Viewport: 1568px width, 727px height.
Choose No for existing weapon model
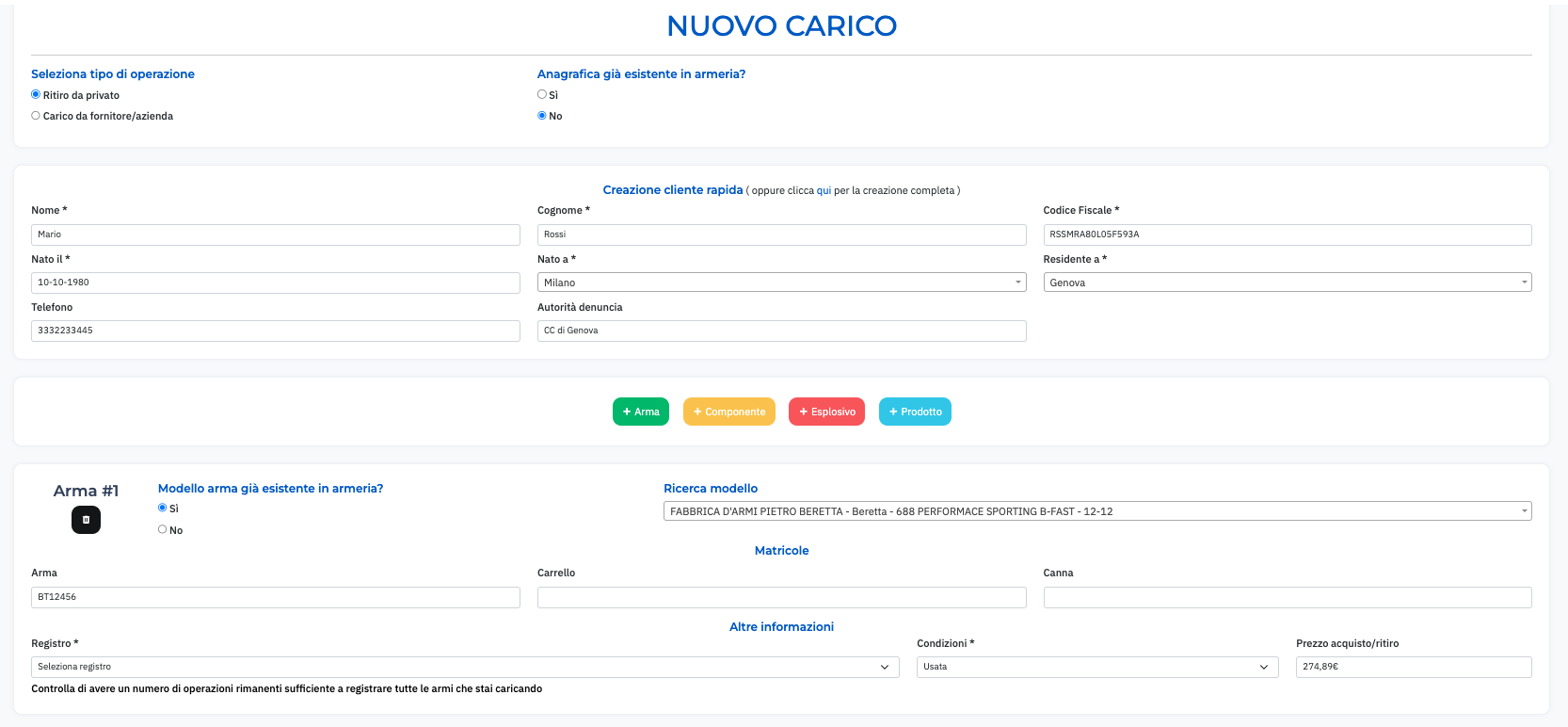tap(163, 530)
